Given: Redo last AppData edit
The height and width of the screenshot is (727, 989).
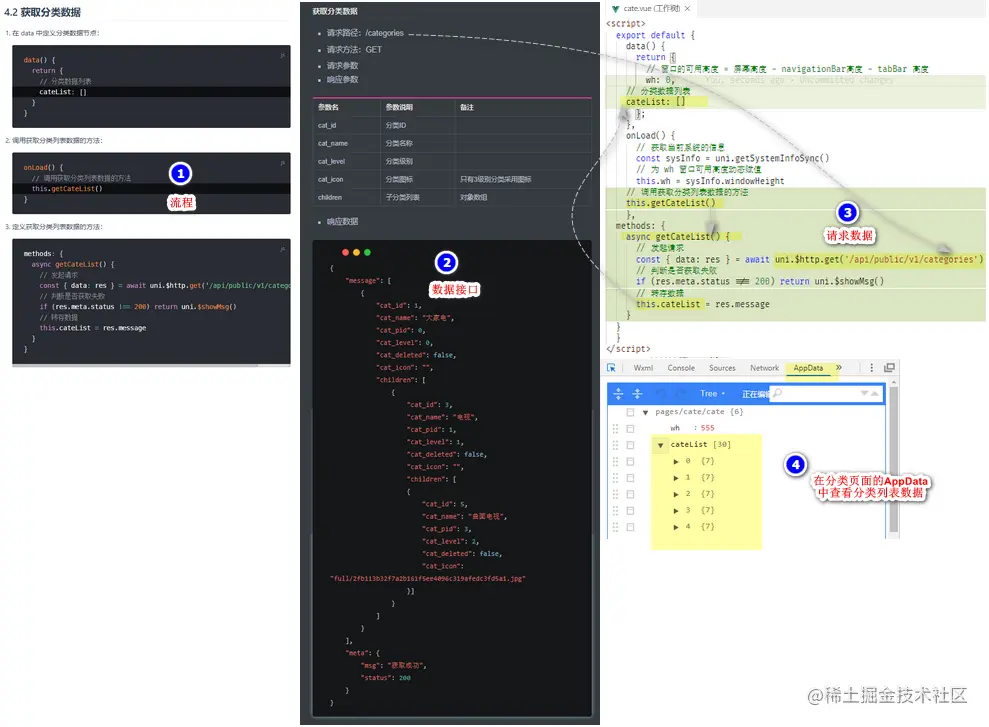Looking at the screenshot, I should (x=681, y=393).
